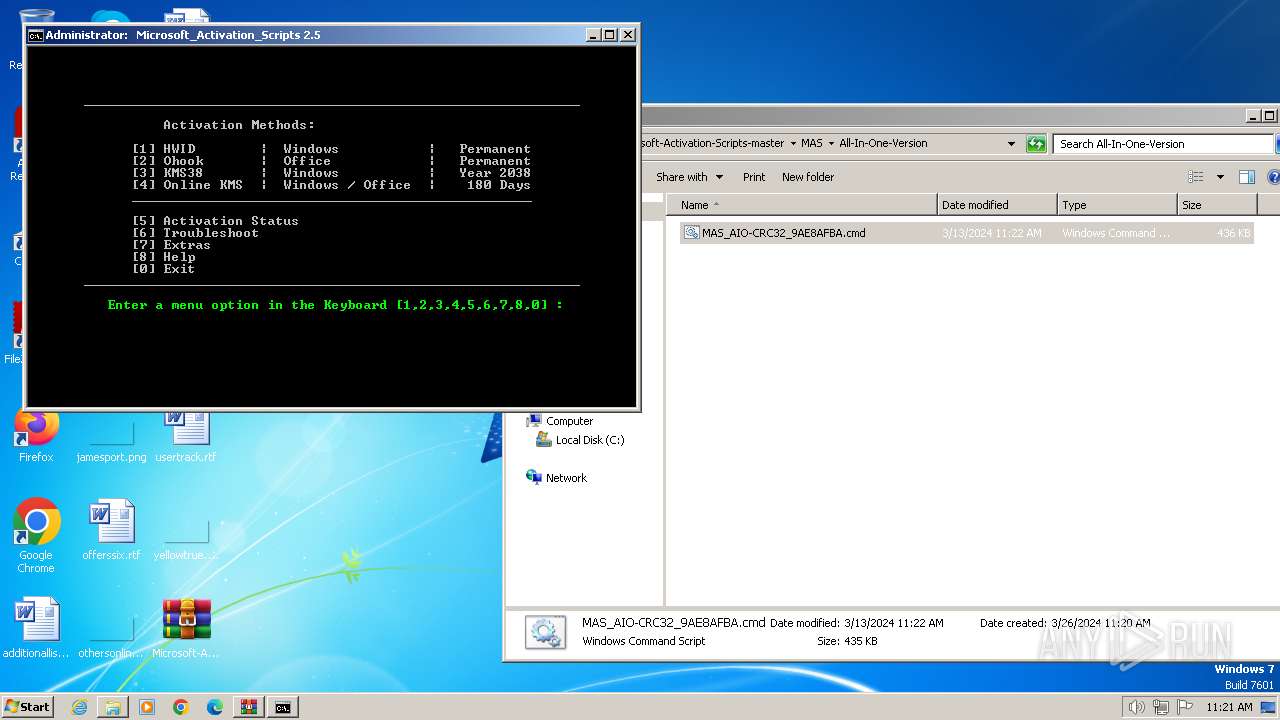Click the volume icon in system tray

[x=1137, y=707]
